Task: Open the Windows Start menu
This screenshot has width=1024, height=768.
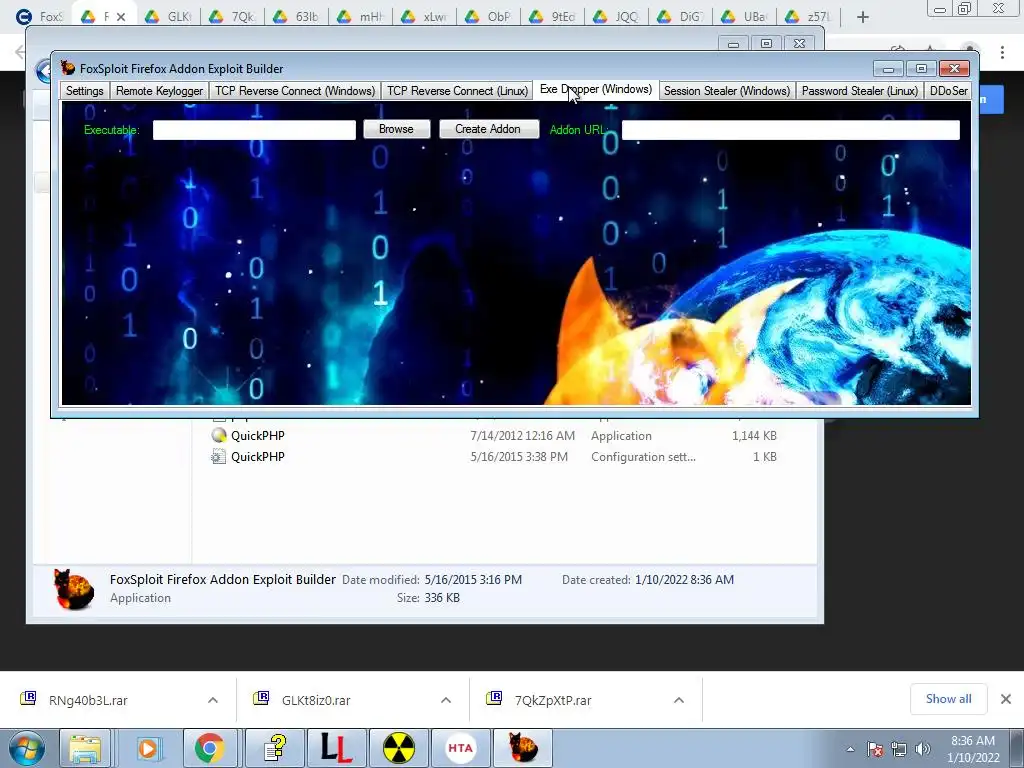Action: pyautogui.click(x=25, y=748)
